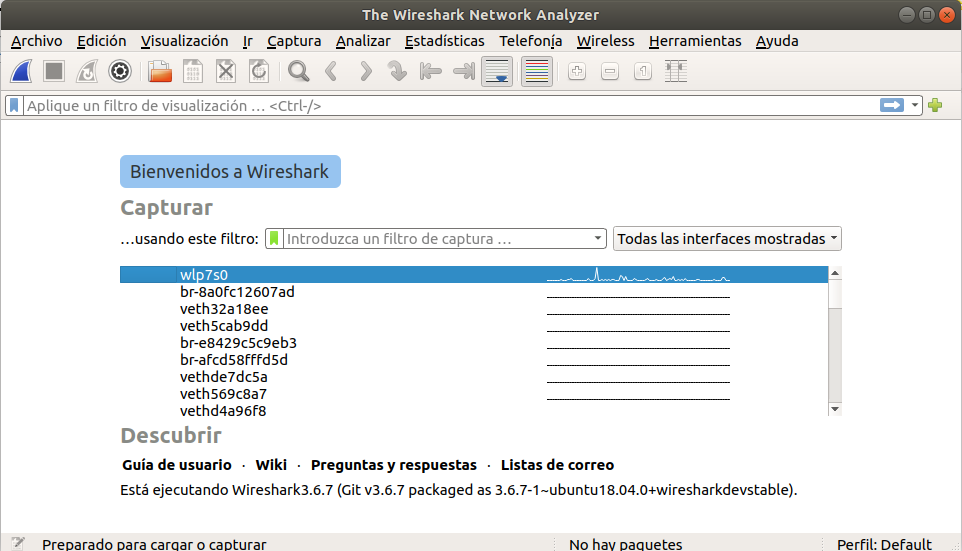Open the Estadísticas menu

pos(444,41)
